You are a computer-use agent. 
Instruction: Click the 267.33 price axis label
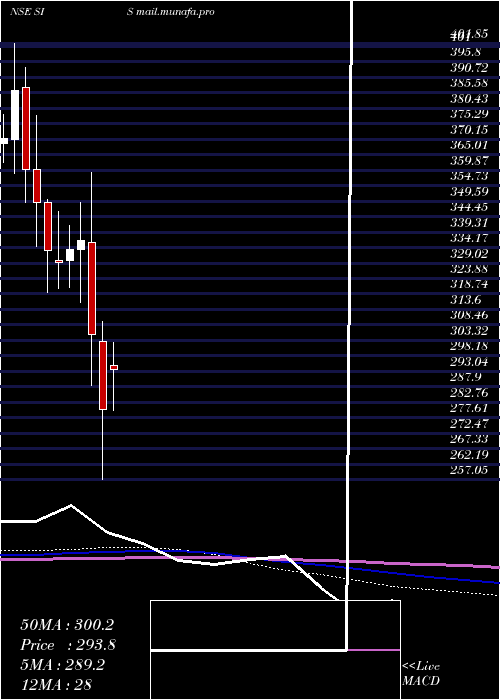click(470, 439)
